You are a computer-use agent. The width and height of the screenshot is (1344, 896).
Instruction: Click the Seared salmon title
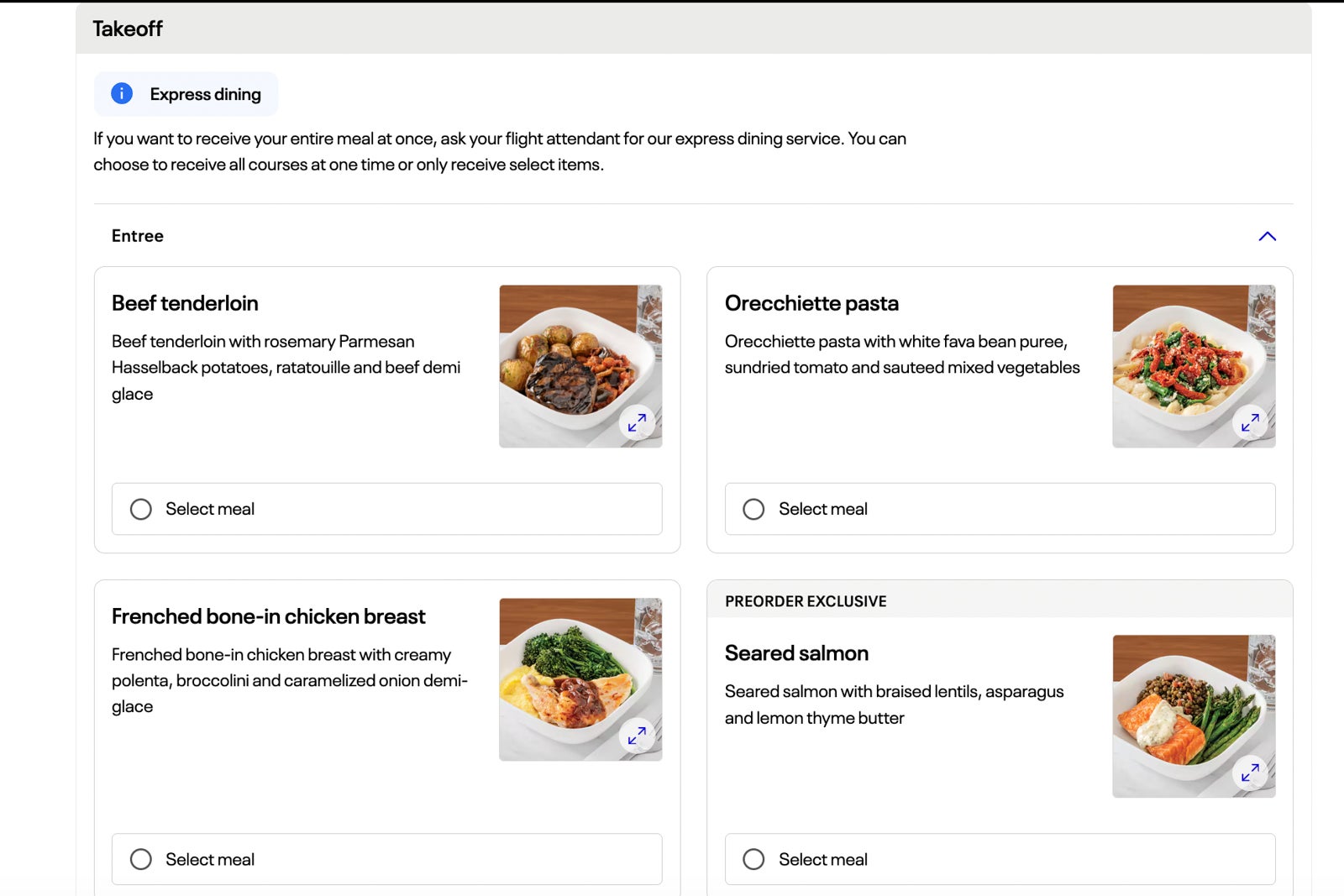796,653
